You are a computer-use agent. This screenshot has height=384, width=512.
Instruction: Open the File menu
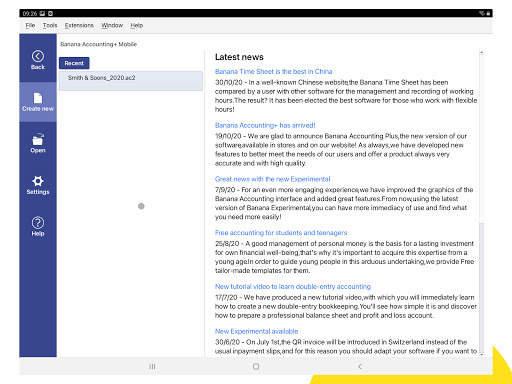[x=30, y=25]
